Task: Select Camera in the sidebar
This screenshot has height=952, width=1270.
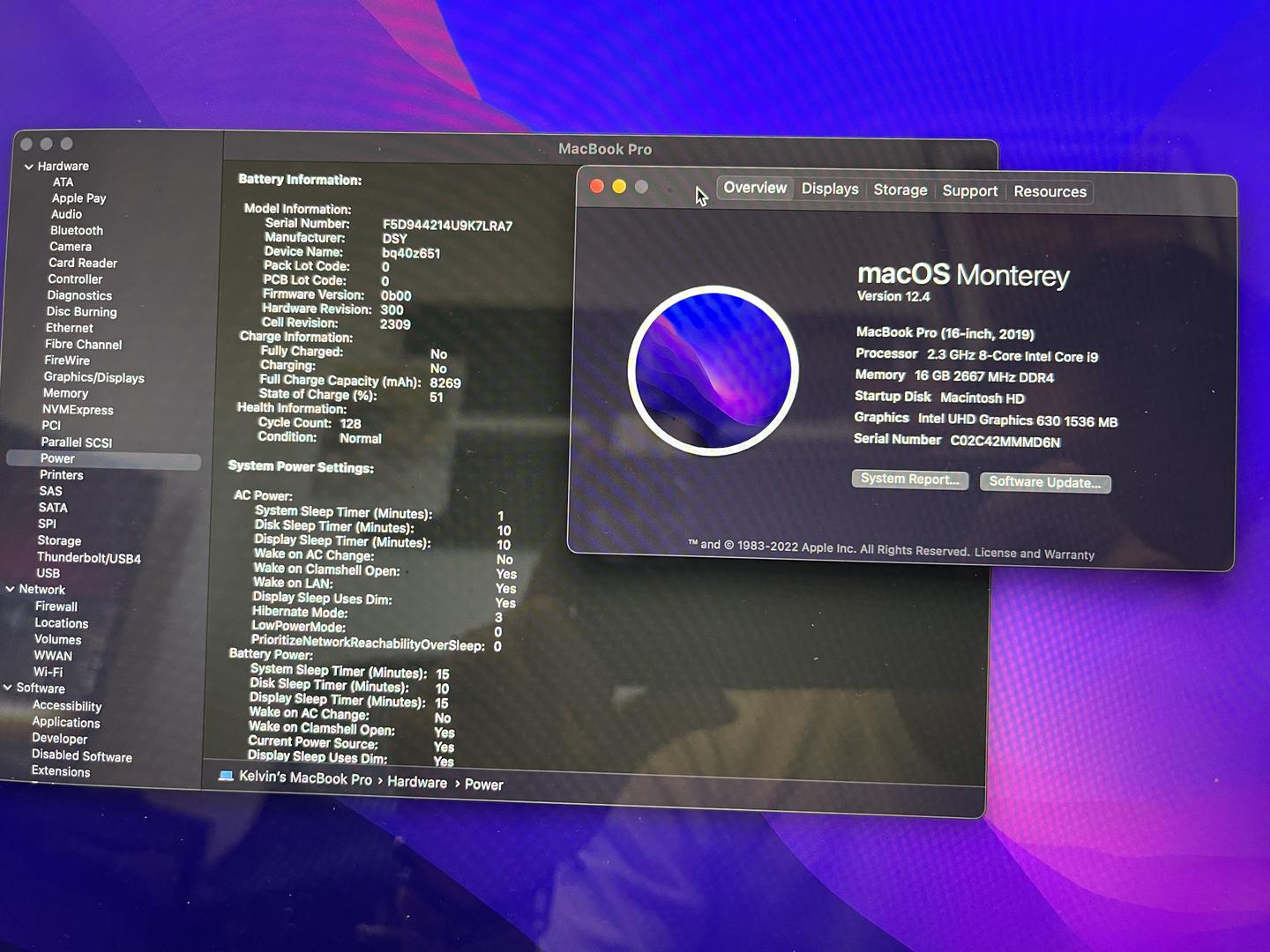Action: pyautogui.click(x=71, y=247)
